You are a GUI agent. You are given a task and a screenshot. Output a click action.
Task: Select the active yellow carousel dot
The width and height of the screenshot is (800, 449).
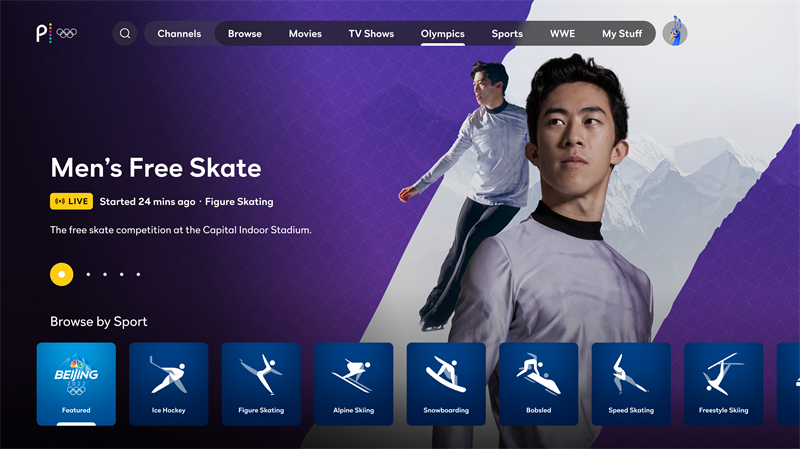(61, 274)
